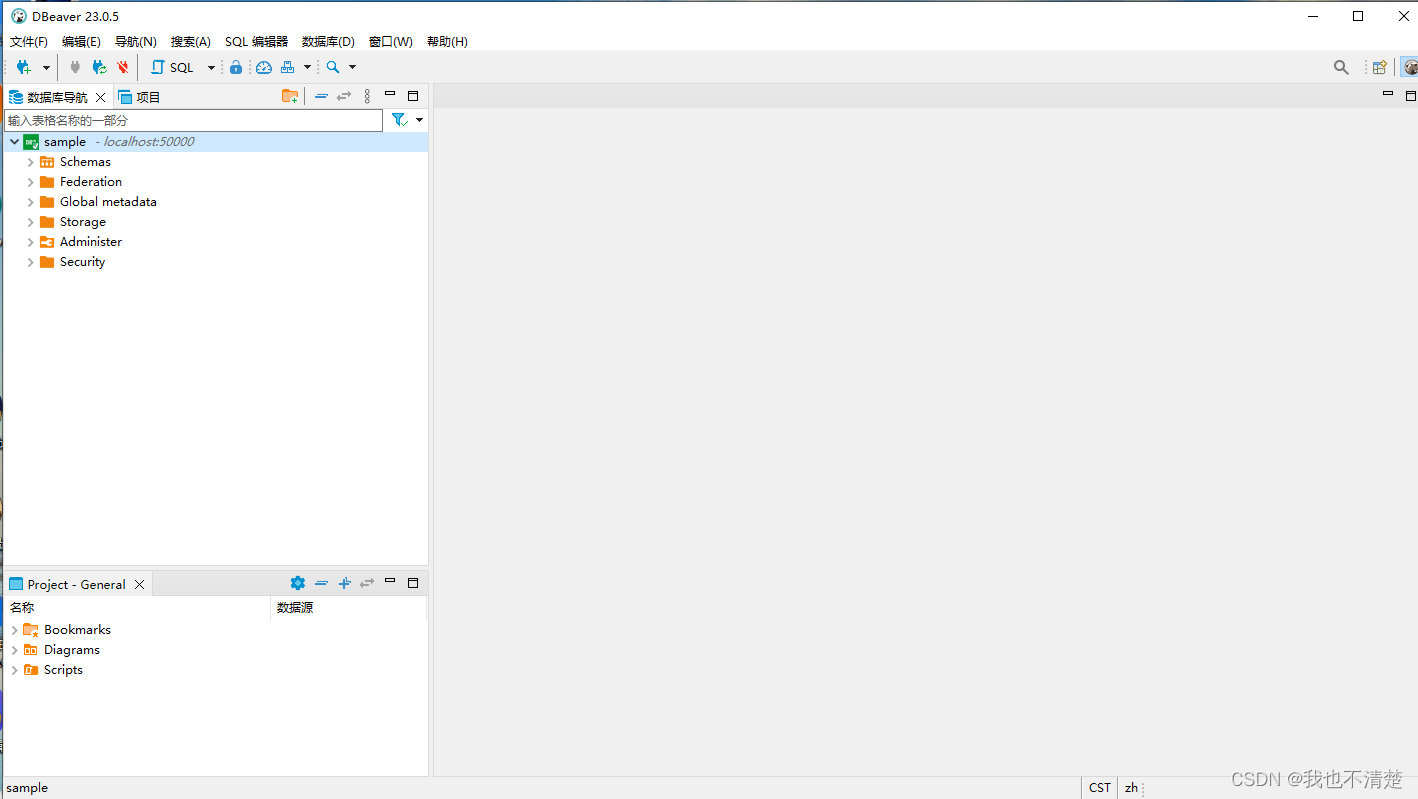Image resolution: width=1418 pixels, height=799 pixels.
Task: Click the create new folder icon in navigator
Action: pyautogui.click(x=290, y=96)
